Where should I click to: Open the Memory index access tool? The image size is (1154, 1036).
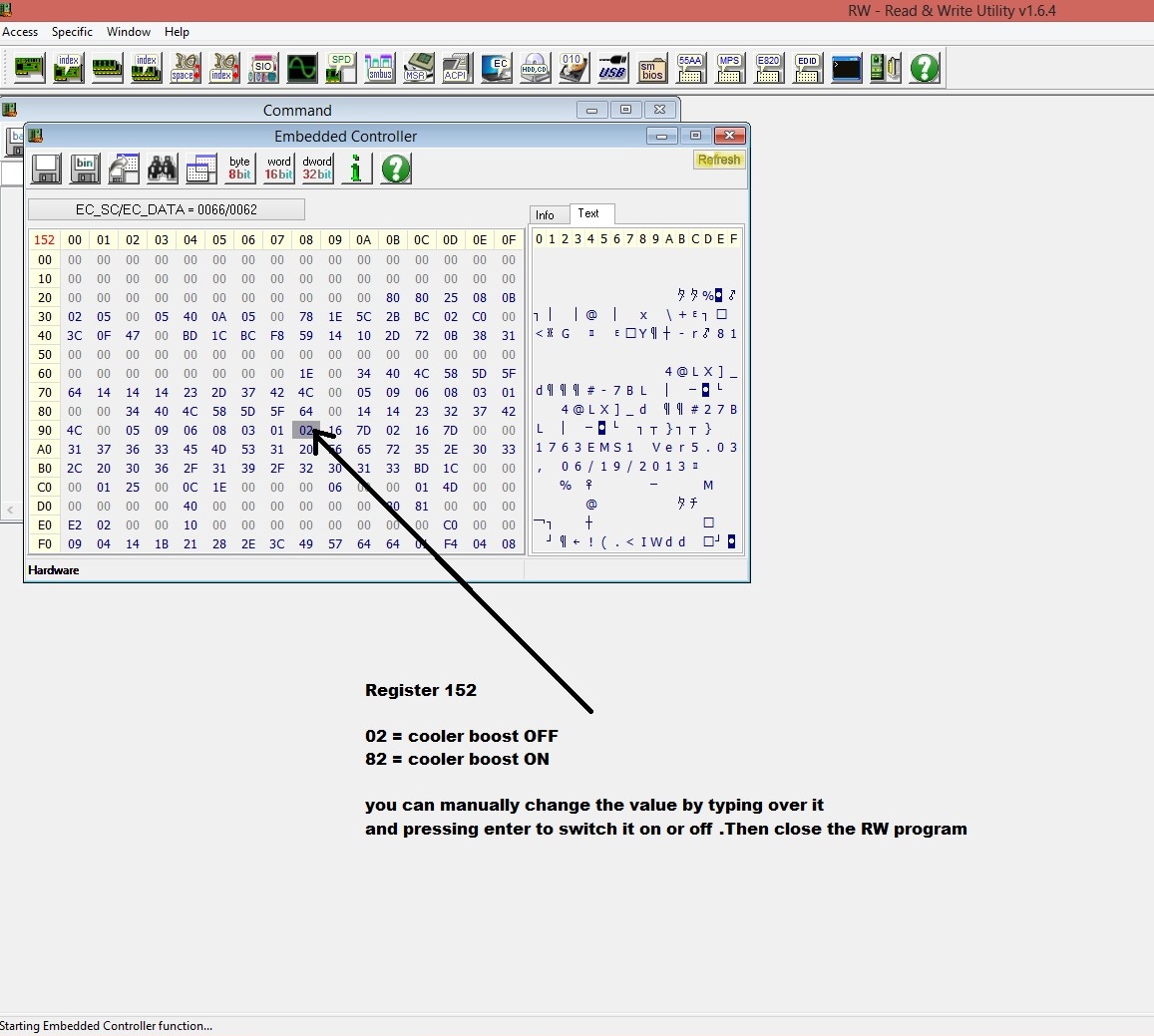[x=147, y=68]
